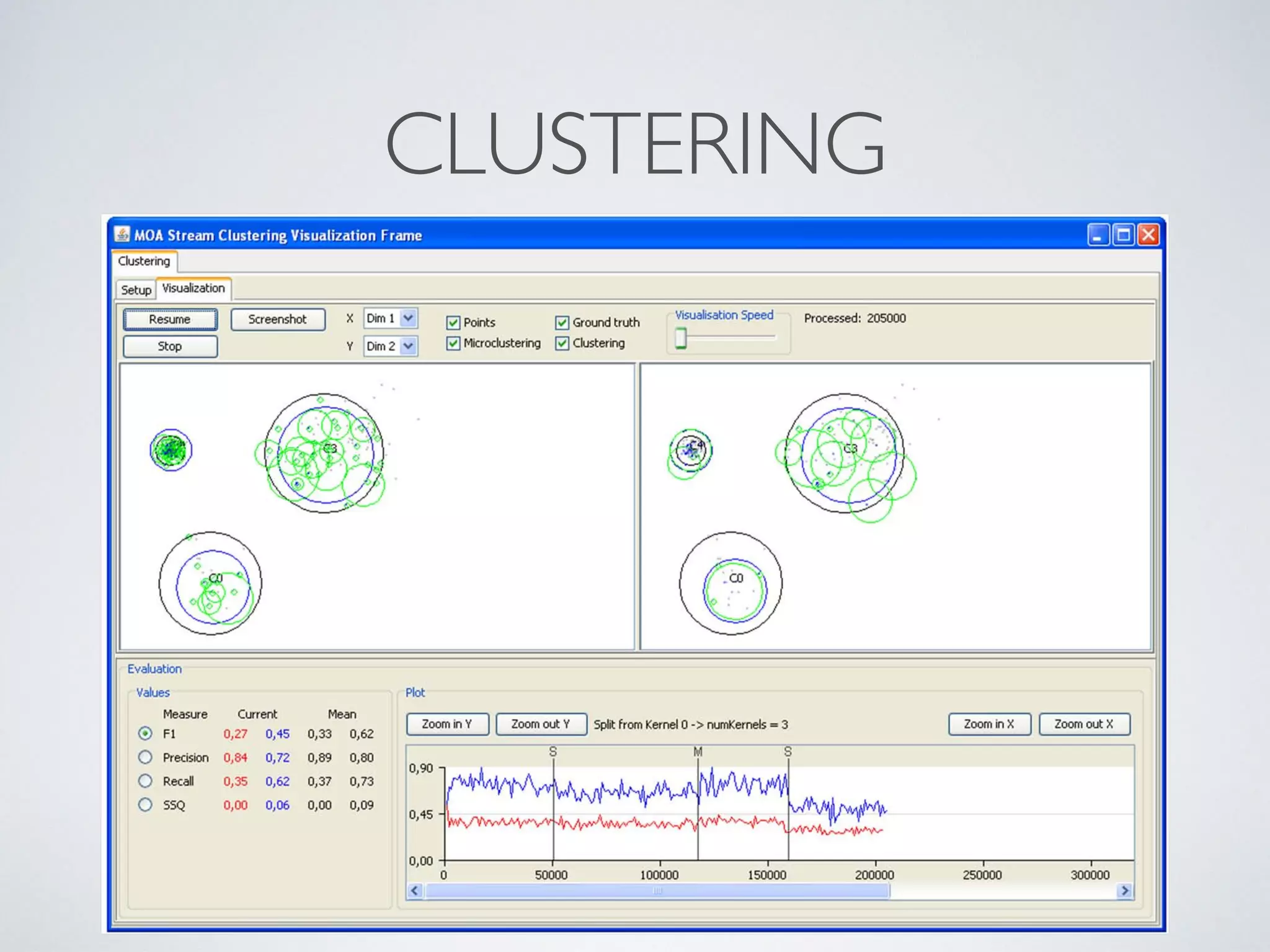The width and height of the screenshot is (1270, 952).
Task: Click Zoom in Y button
Action: point(447,724)
